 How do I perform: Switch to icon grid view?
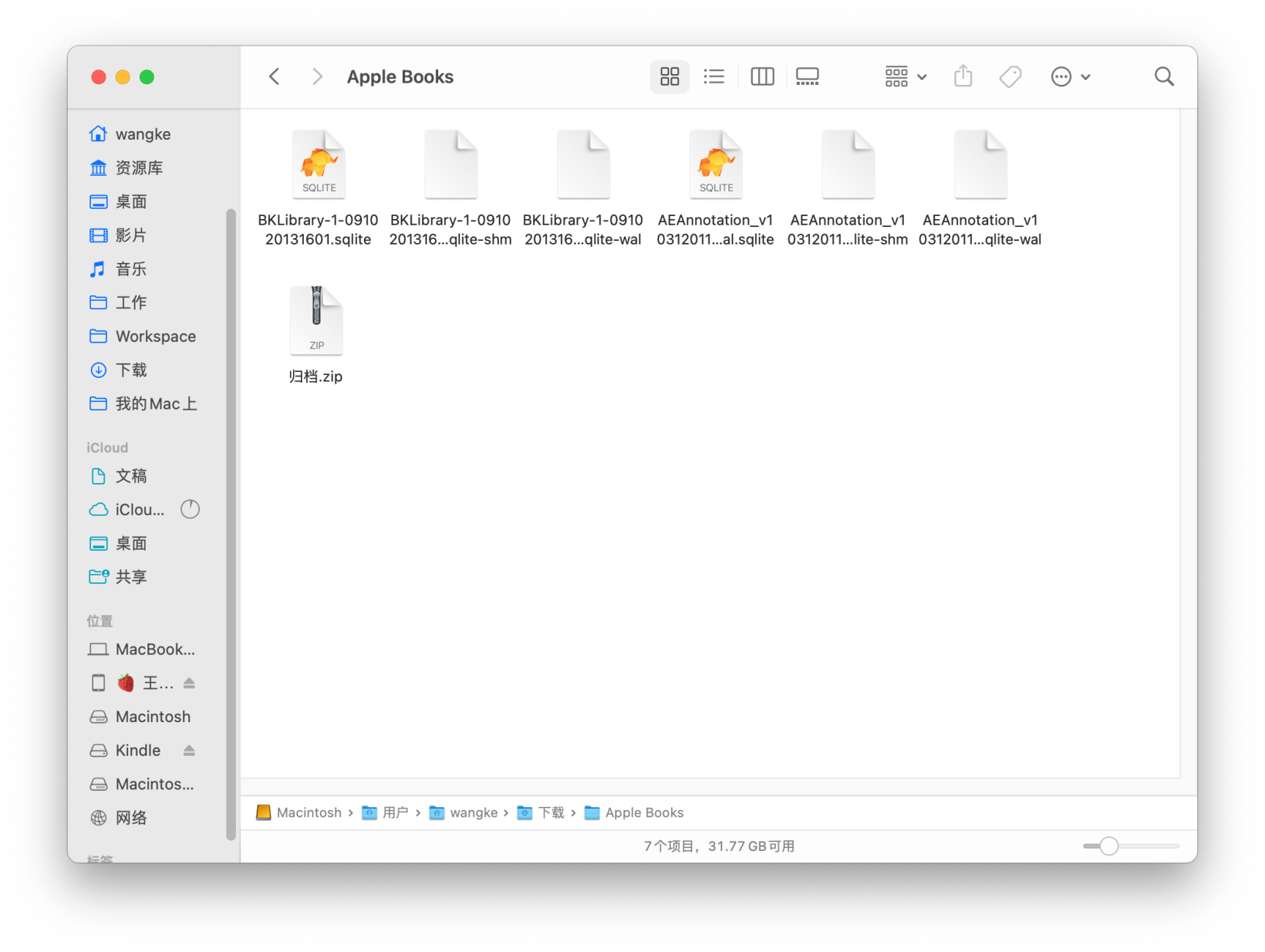[x=669, y=76]
